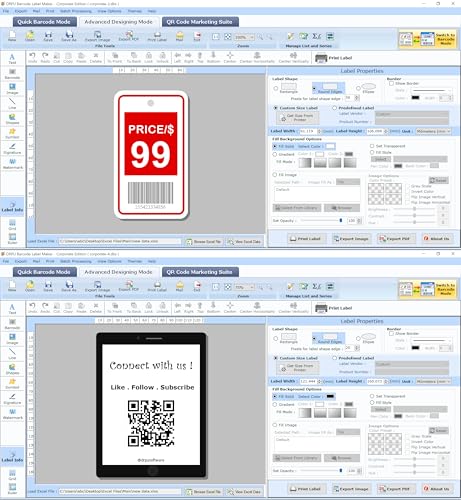The width and height of the screenshot is (461, 500).
Task: Select Rectangle label shape in top window
Action: (x=276, y=89)
